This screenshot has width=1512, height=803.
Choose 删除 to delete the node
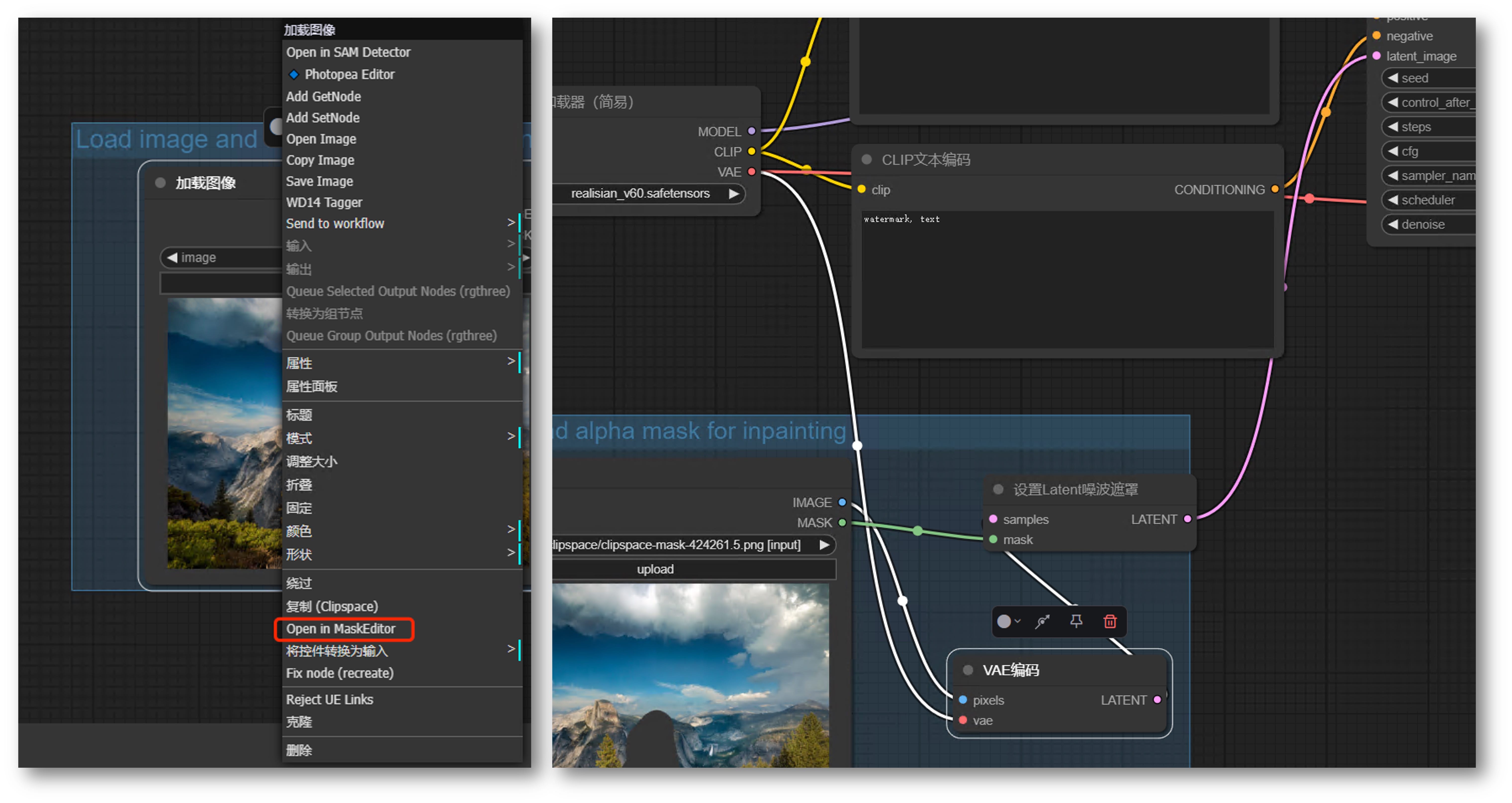point(299,750)
